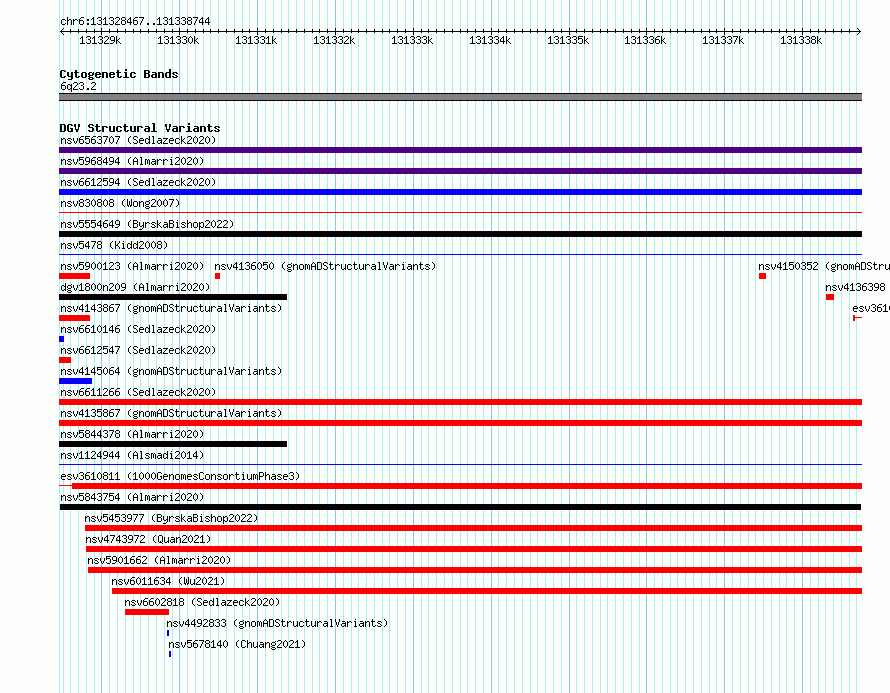The image size is (890, 693).
Task: Click the tiny blue nsv6610146 glyph
Action: (61, 339)
